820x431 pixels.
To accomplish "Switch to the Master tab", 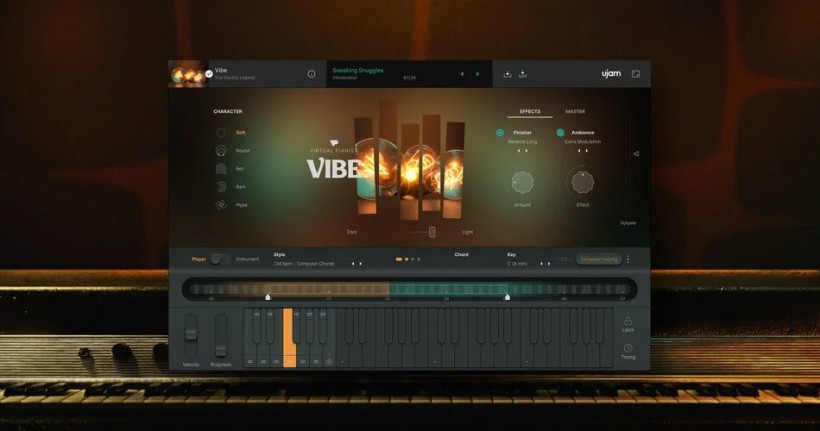I will point(575,112).
